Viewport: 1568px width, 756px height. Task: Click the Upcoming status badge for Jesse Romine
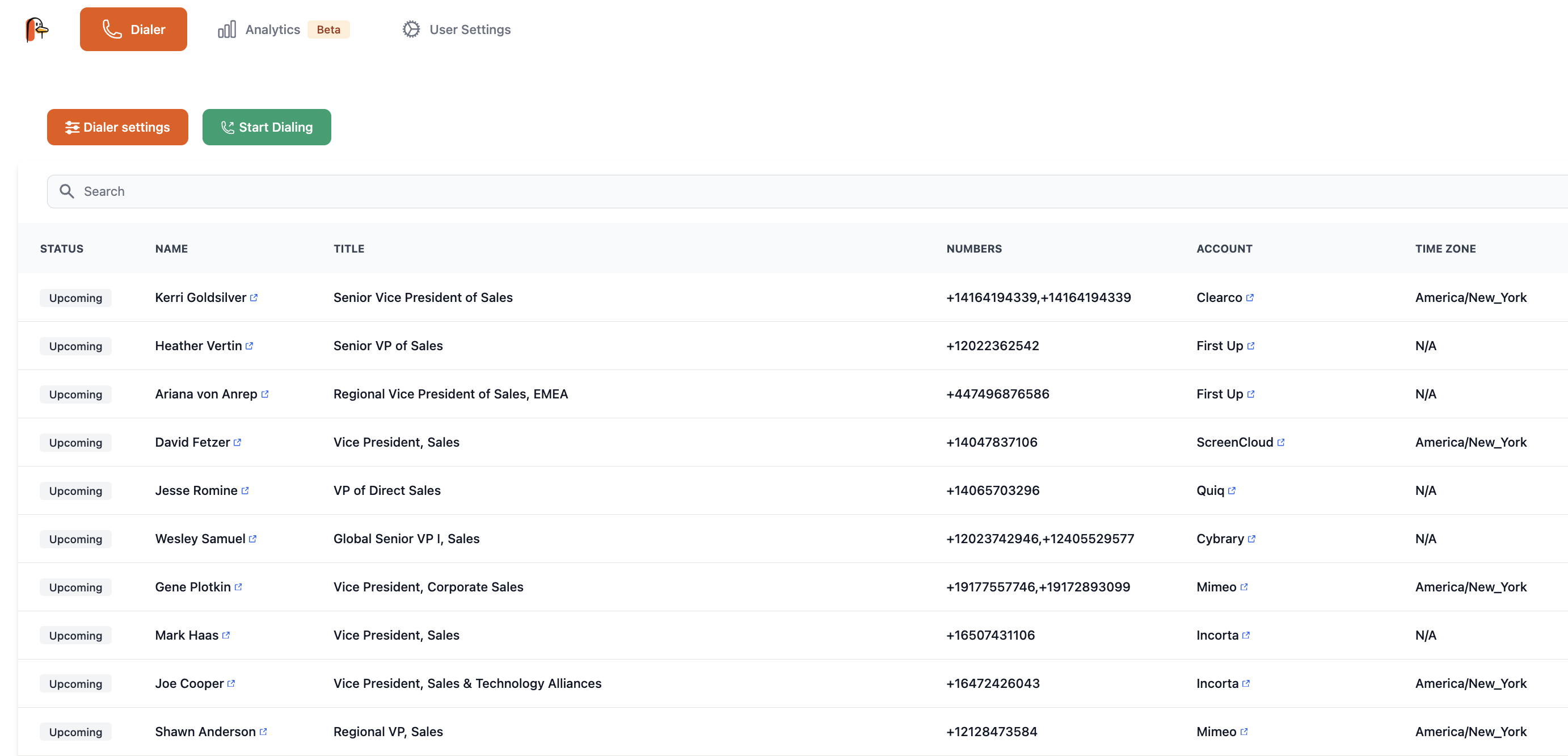(x=75, y=491)
